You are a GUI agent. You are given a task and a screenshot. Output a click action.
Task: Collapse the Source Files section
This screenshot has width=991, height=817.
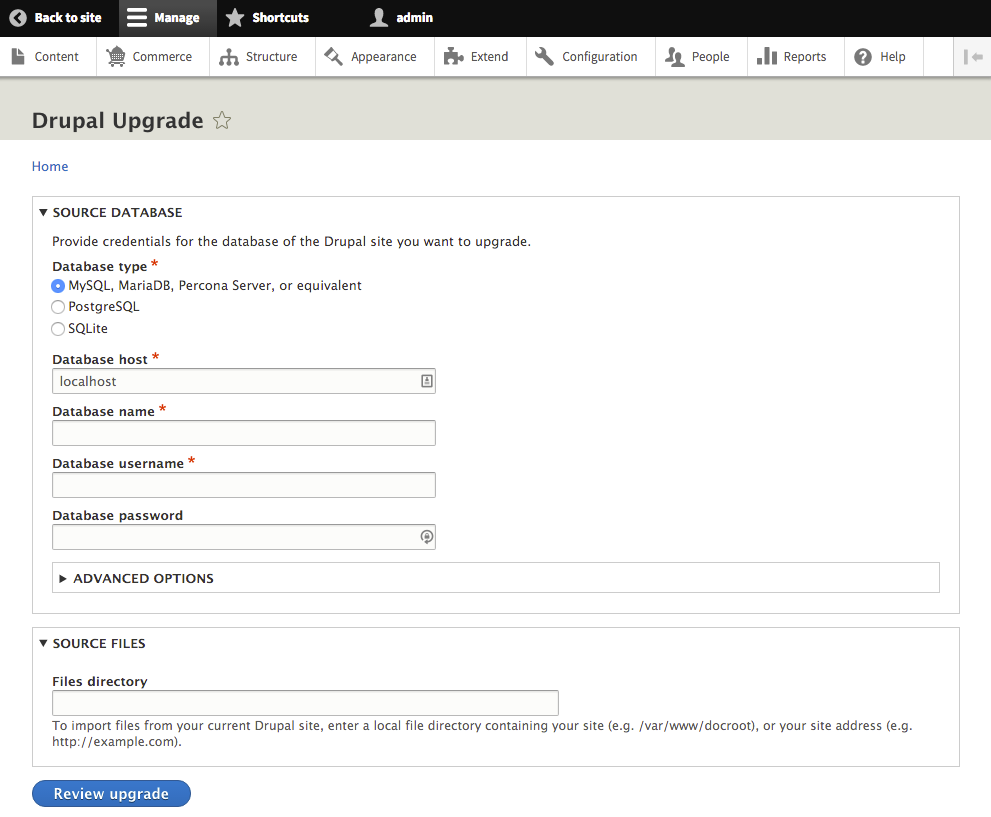click(92, 643)
